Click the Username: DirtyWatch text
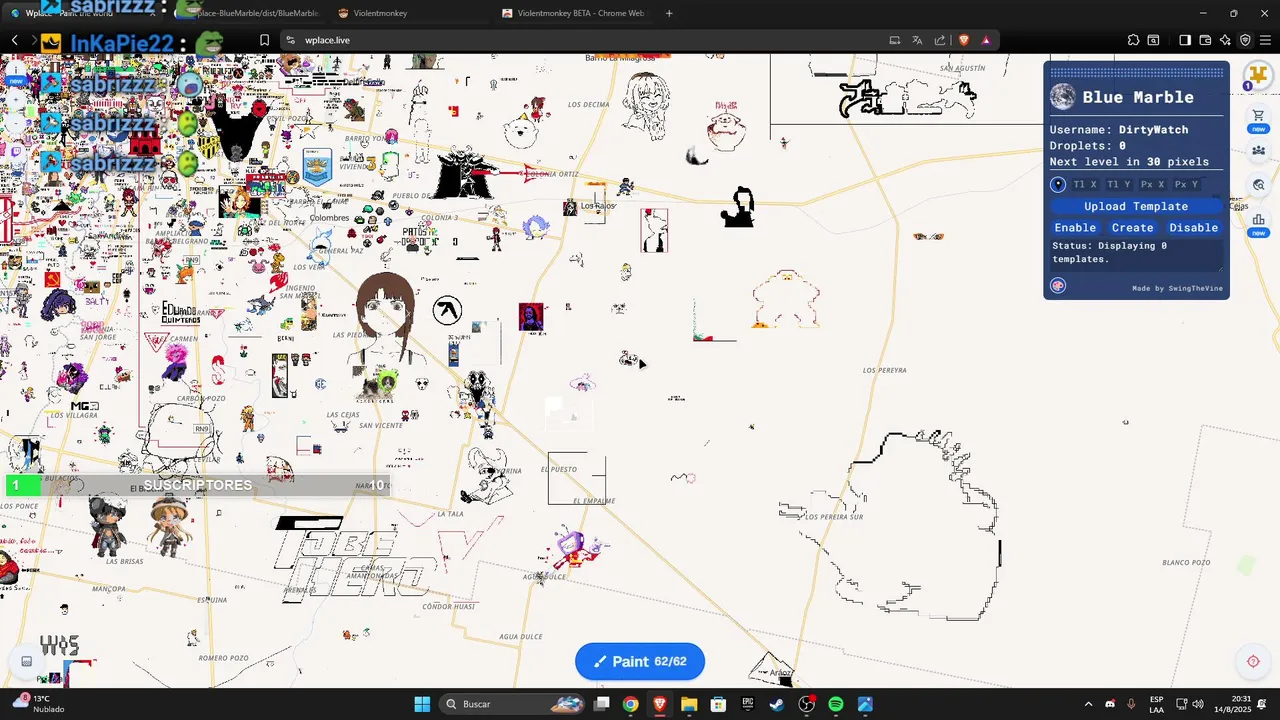Viewport: 1280px width, 720px height. tap(1119, 130)
